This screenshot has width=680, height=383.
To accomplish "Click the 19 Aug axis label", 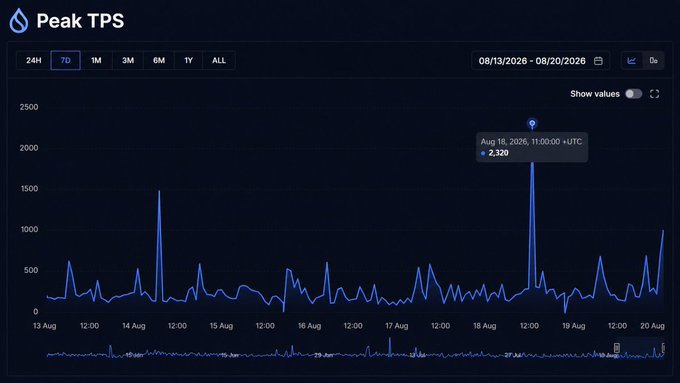I will tap(574, 326).
